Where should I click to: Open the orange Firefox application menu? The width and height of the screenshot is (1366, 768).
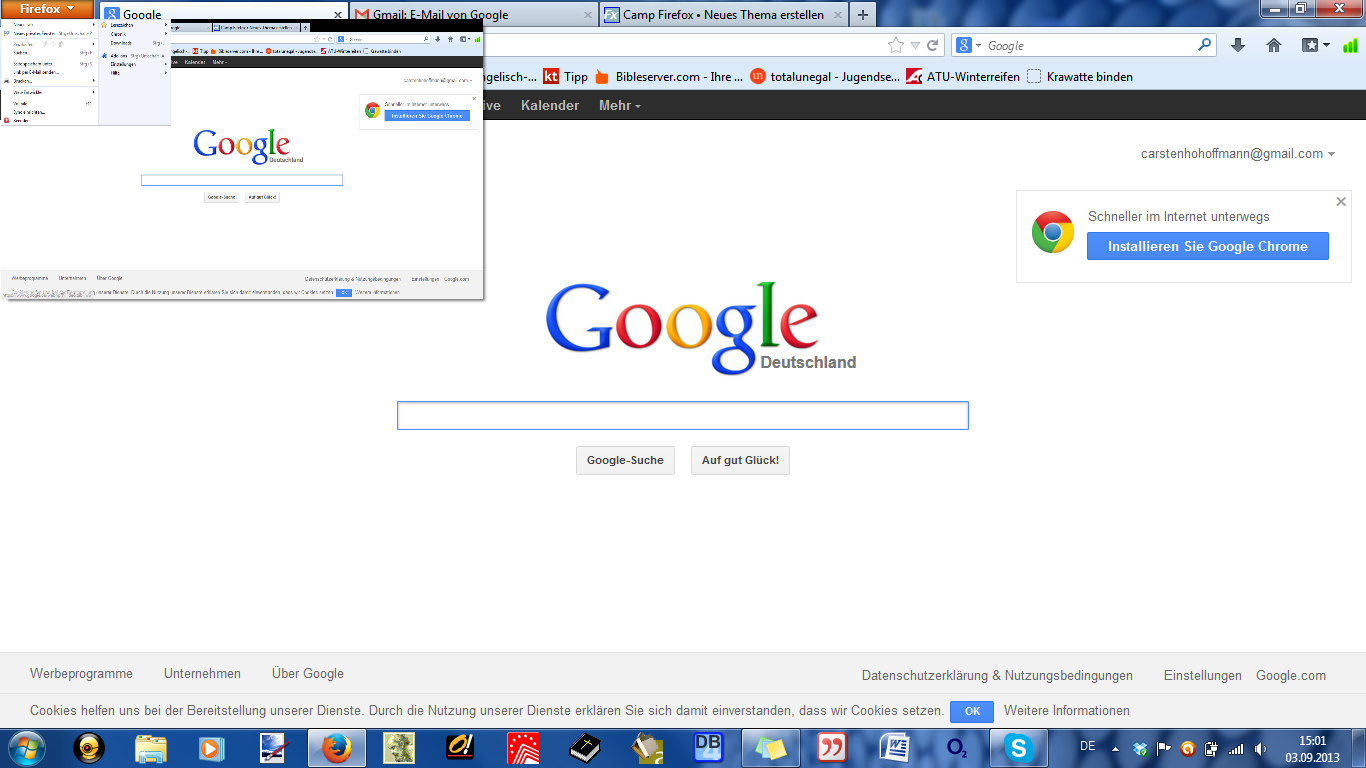pos(47,9)
